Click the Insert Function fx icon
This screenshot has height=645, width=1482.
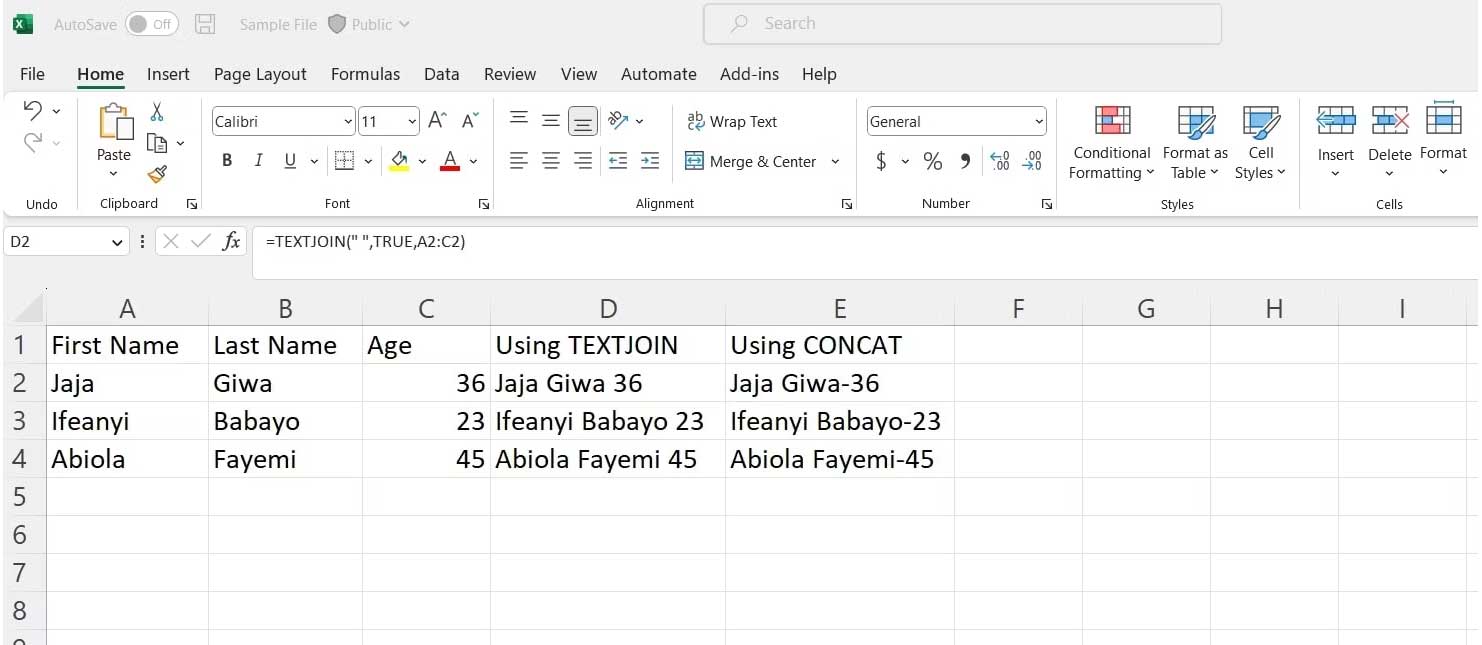(x=231, y=241)
